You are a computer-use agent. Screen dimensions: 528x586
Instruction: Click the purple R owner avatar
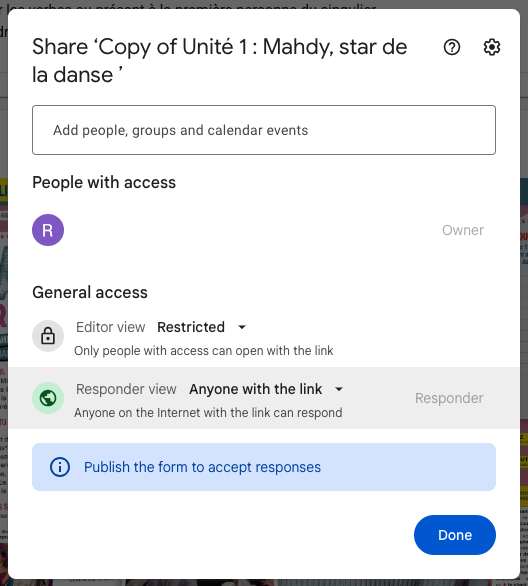[48, 230]
